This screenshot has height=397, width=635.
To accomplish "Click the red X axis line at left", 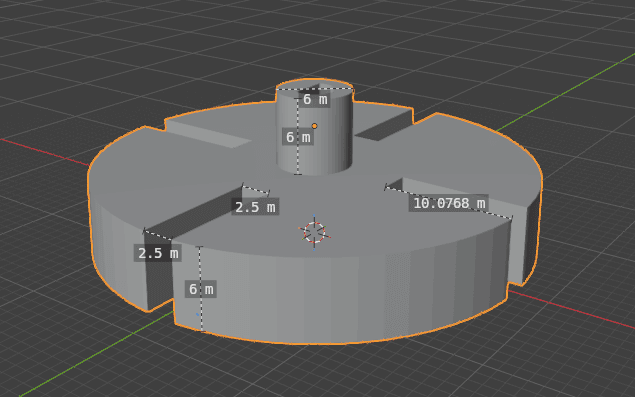I will click(x=44, y=152).
